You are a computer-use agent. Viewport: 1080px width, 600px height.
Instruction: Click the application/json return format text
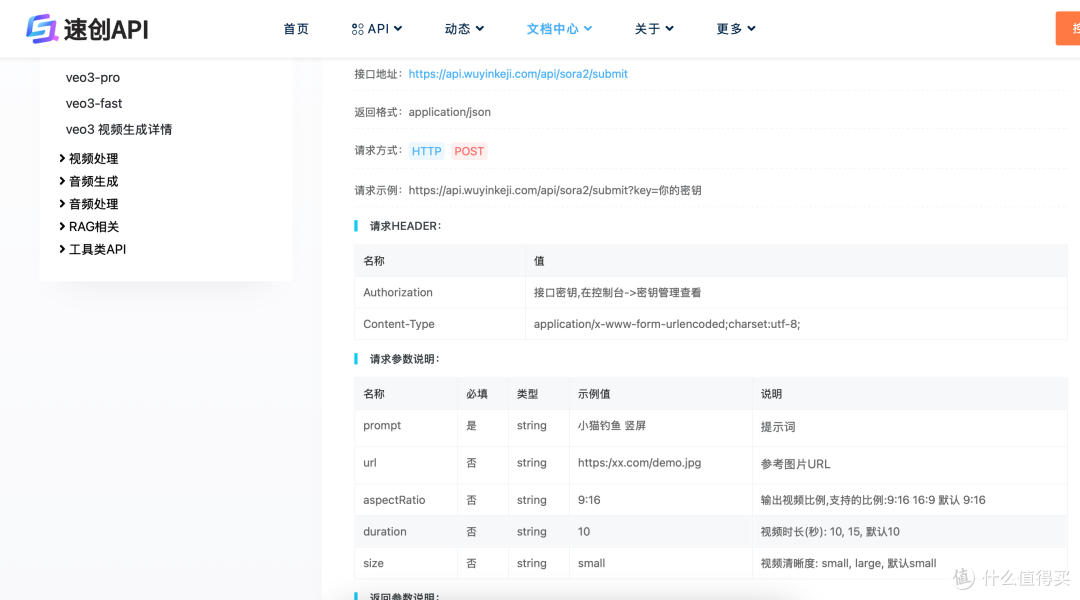tap(450, 112)
